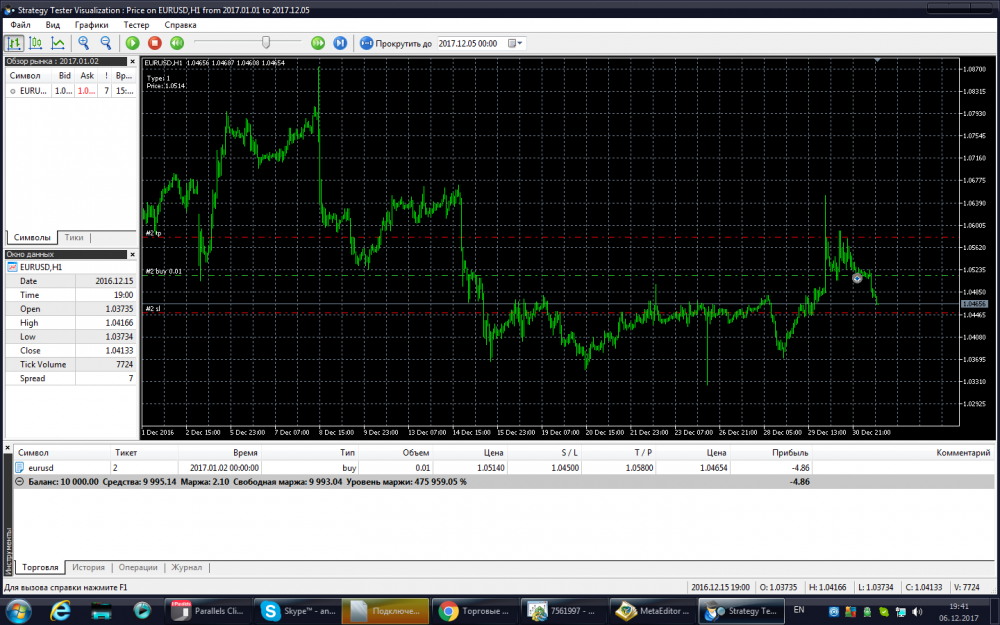Click the slow down rewind icon

176,43
